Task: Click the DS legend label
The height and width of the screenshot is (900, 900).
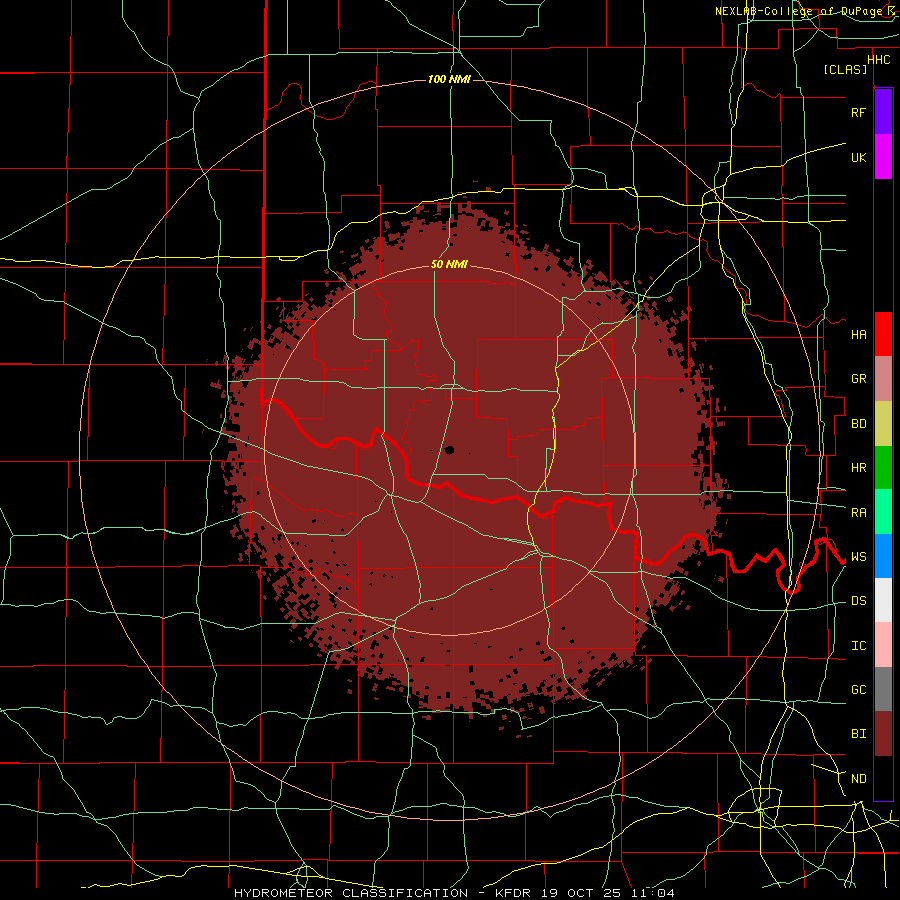Action: coord(858,600)
